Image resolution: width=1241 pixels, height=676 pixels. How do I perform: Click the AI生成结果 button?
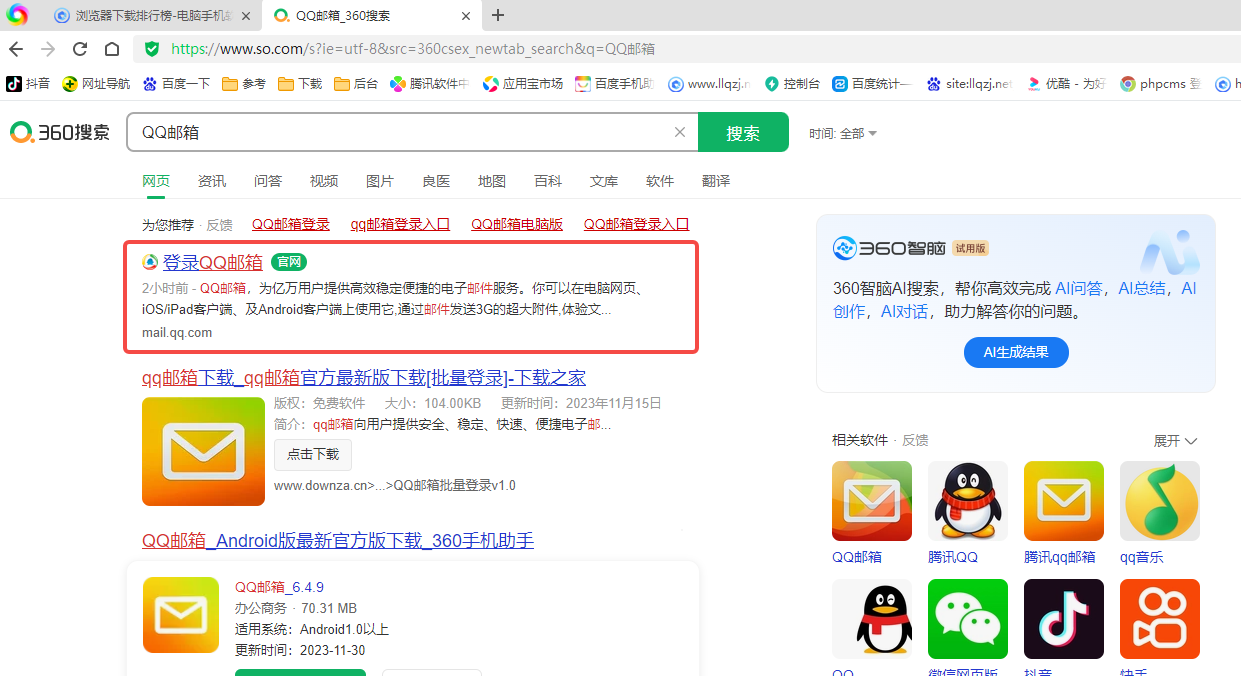click(x=1016, y=352)
